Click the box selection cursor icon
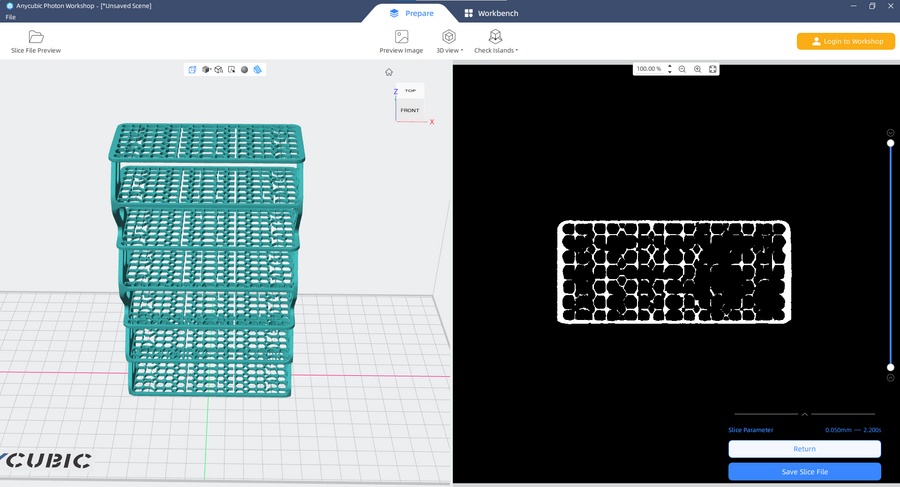 [x=231, y=70]
